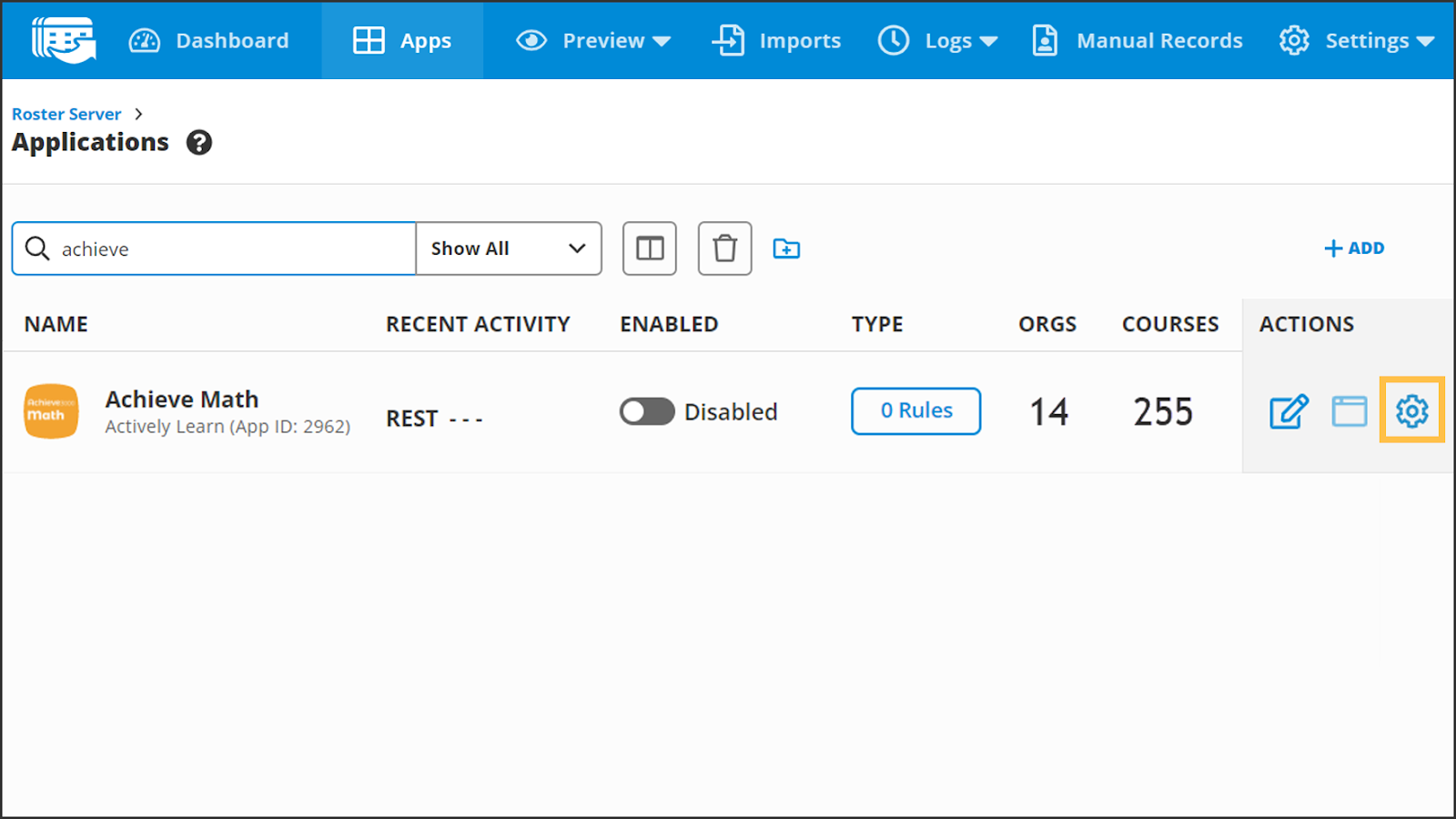Click Actively Learn (App ID: 2962) subtitle
Viewport: 1456px width, 819px height.
tap(227, 427)
